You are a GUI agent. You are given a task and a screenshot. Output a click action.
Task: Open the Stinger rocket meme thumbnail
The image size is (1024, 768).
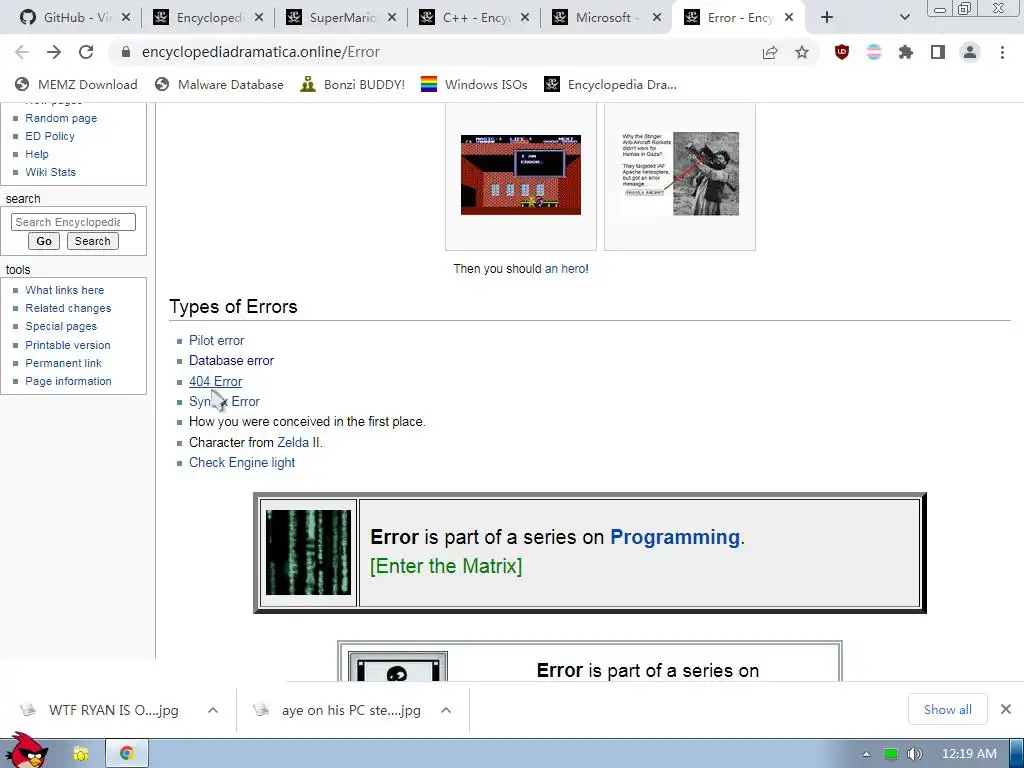pyautogui.click(x=680, y=174)
